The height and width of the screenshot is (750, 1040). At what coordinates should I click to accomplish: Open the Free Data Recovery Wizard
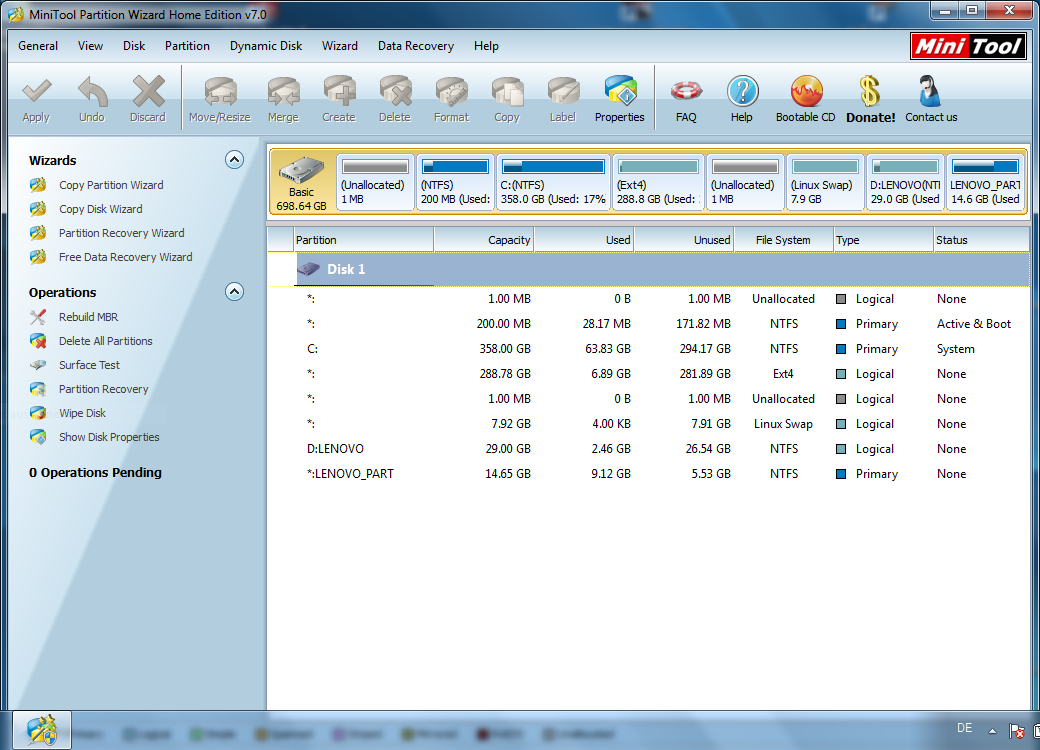[x=125, y=257]
